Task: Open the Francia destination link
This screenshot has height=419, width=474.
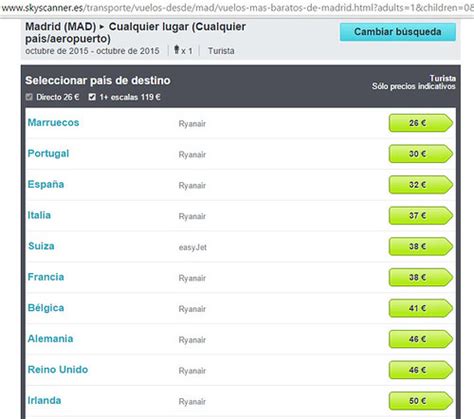Action: (46, 277)
